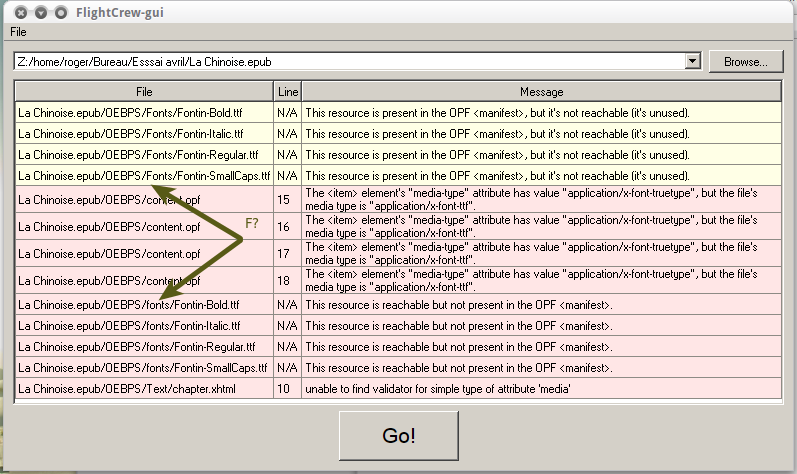Image resolution: width=797 pixels, height=474 pixels.
Task: Select the lowercase fonts/Fontin-Italic.ttf file cell
Action: (144, 326)
